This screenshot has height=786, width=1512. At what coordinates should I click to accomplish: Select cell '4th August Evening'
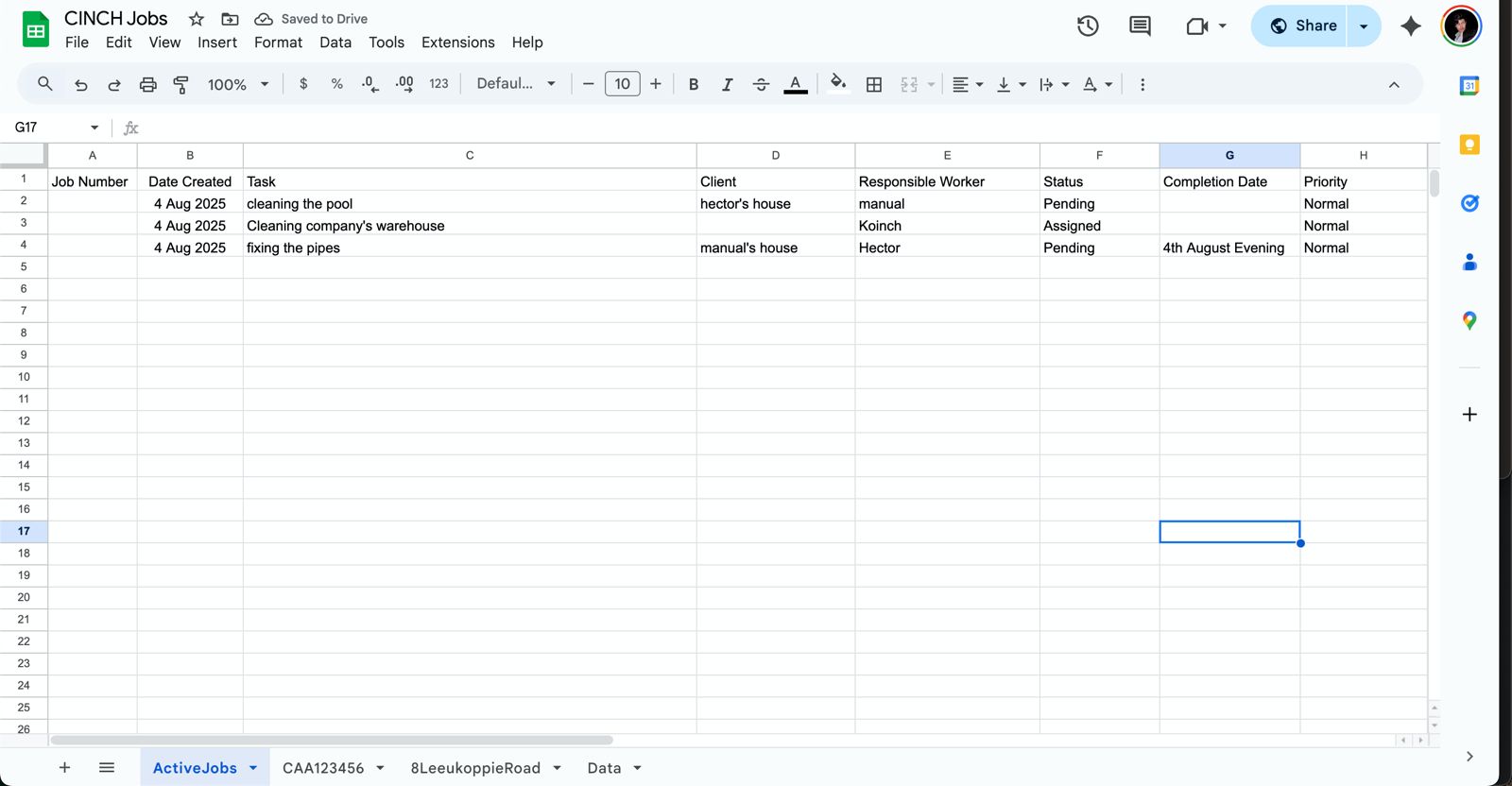pyautogui.click(x=1229, y=248)
